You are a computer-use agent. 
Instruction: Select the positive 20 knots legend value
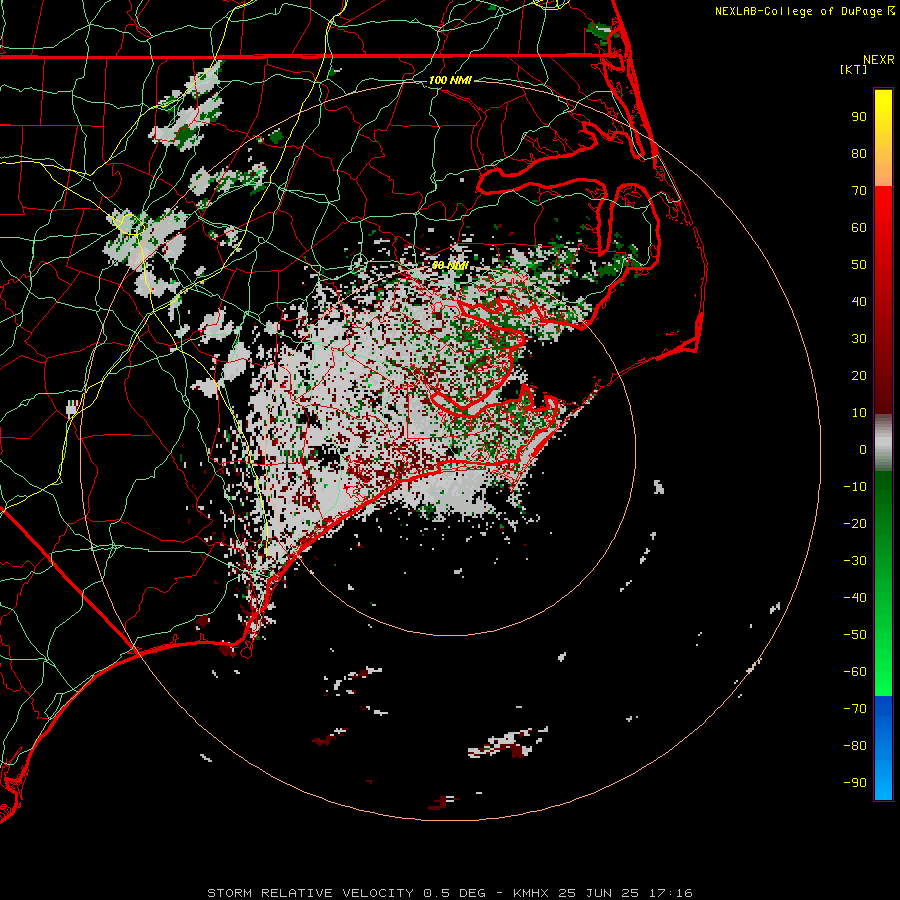(859, 375)
